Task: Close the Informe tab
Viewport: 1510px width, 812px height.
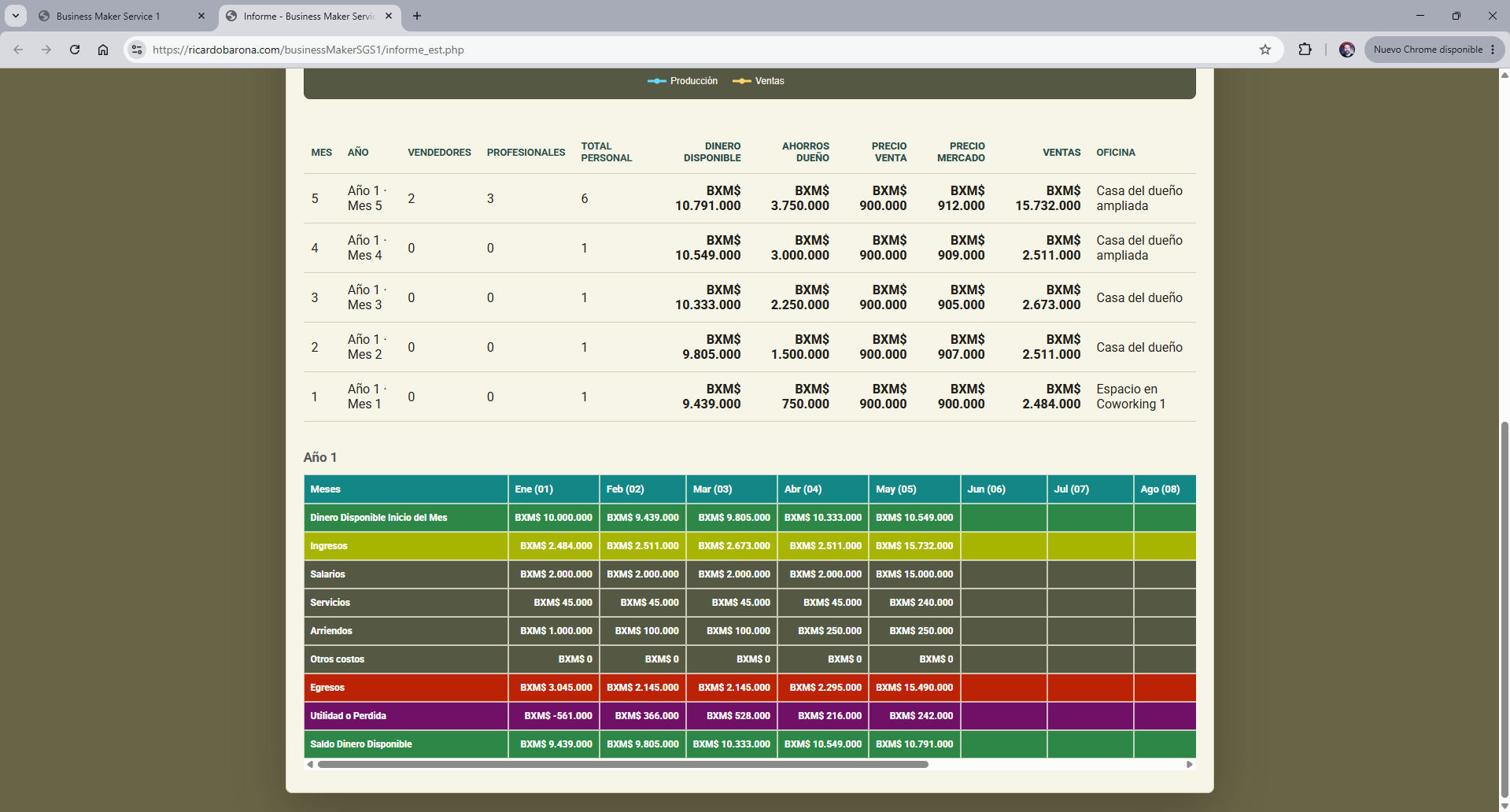Action: click(x=389, y=16)
